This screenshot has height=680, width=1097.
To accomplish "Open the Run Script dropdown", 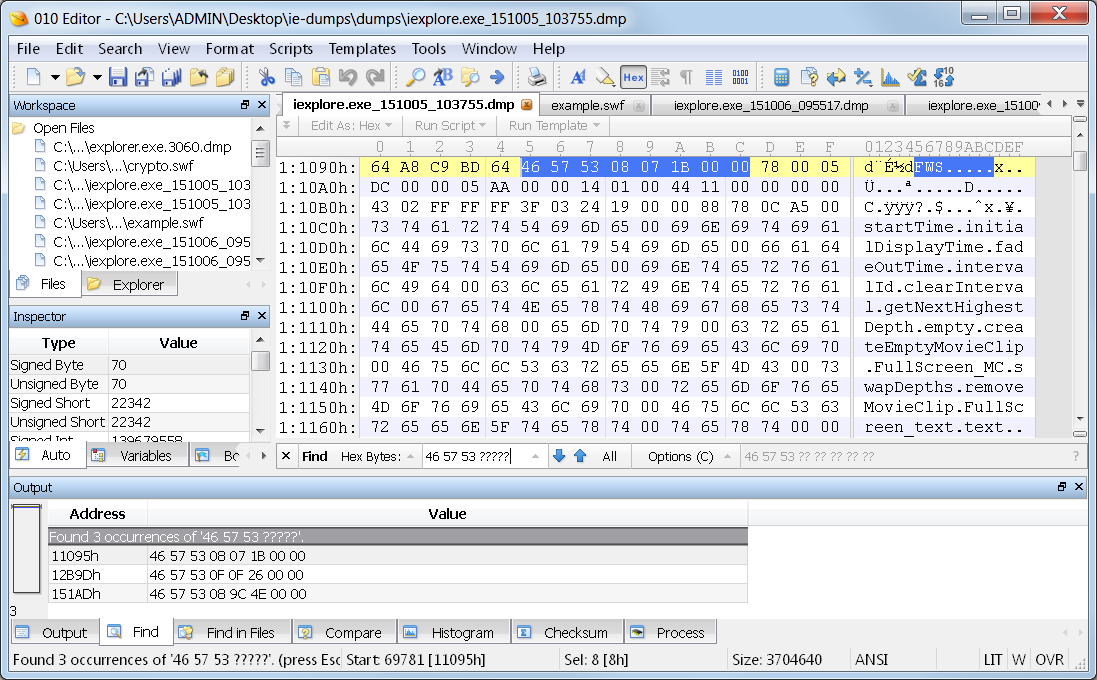I will point(450,125).
